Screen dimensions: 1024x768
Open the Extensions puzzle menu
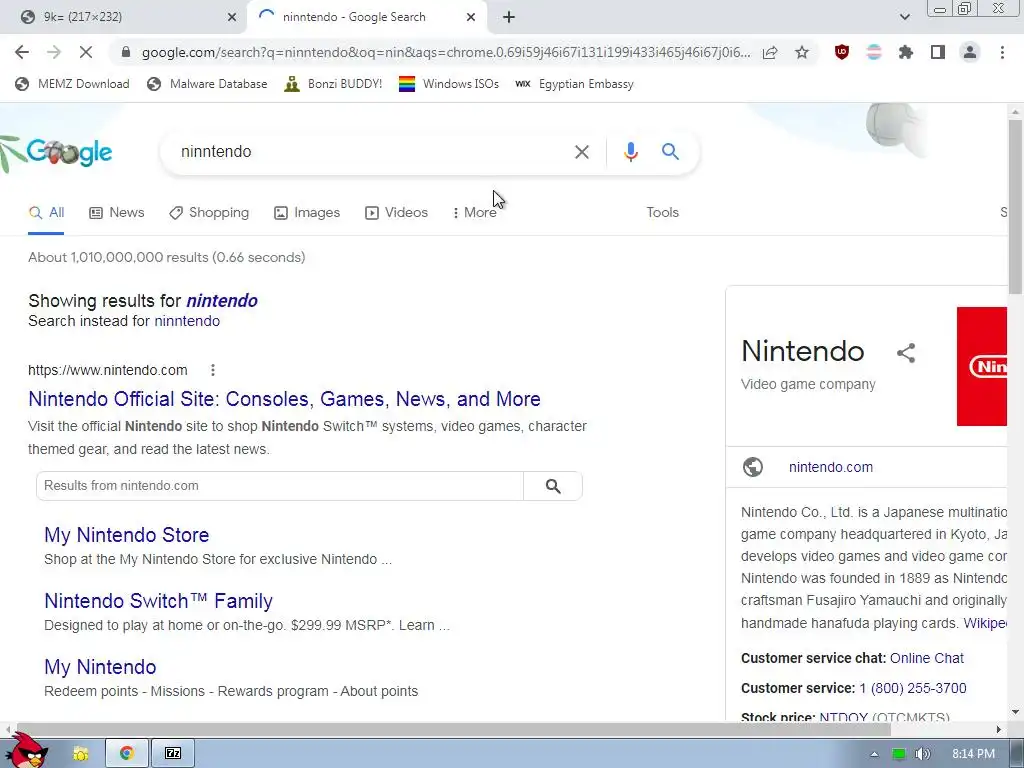pos(906,52)
